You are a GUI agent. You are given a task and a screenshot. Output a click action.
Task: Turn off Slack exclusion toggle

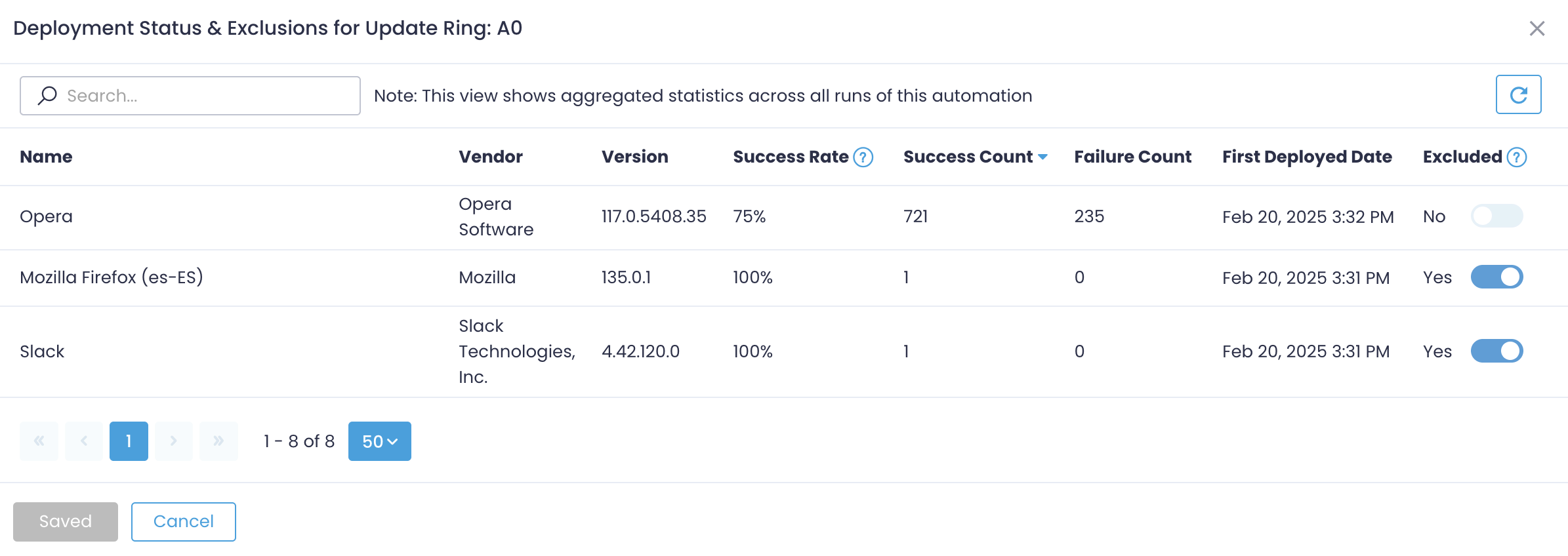1496,351
